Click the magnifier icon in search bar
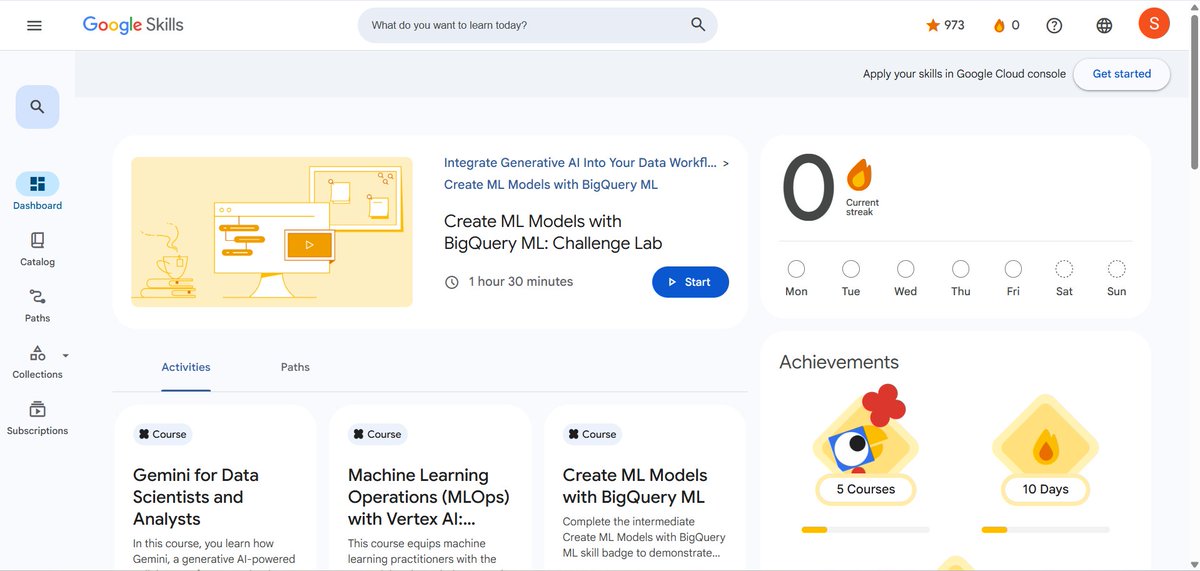Screen dimensions: 1200x571 click(698, 25)
